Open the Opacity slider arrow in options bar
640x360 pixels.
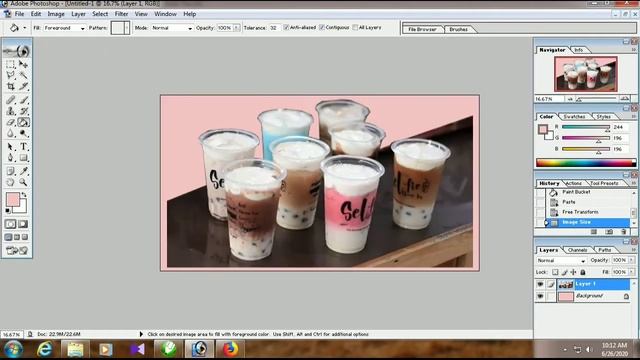point(236,28)
